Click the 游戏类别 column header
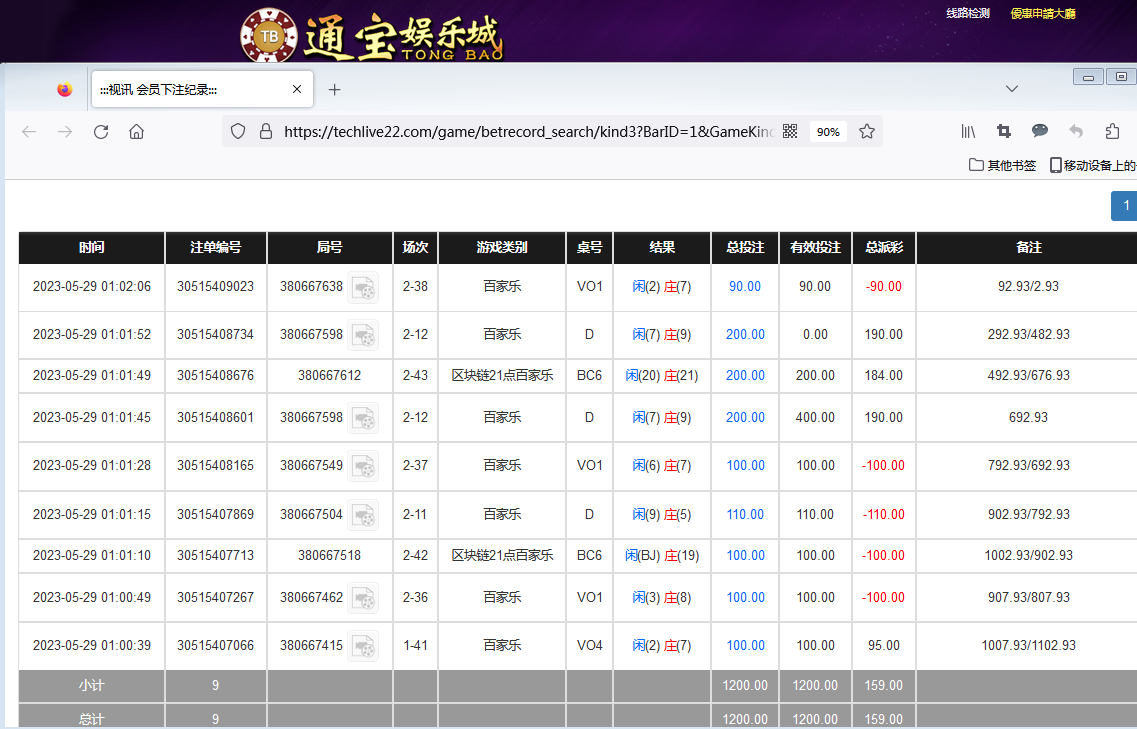Viewport: 1137px width, 729px height. tap(502, 247)
